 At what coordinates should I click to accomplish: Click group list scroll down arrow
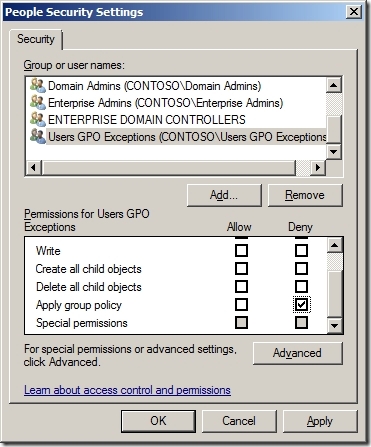[333, 152]
